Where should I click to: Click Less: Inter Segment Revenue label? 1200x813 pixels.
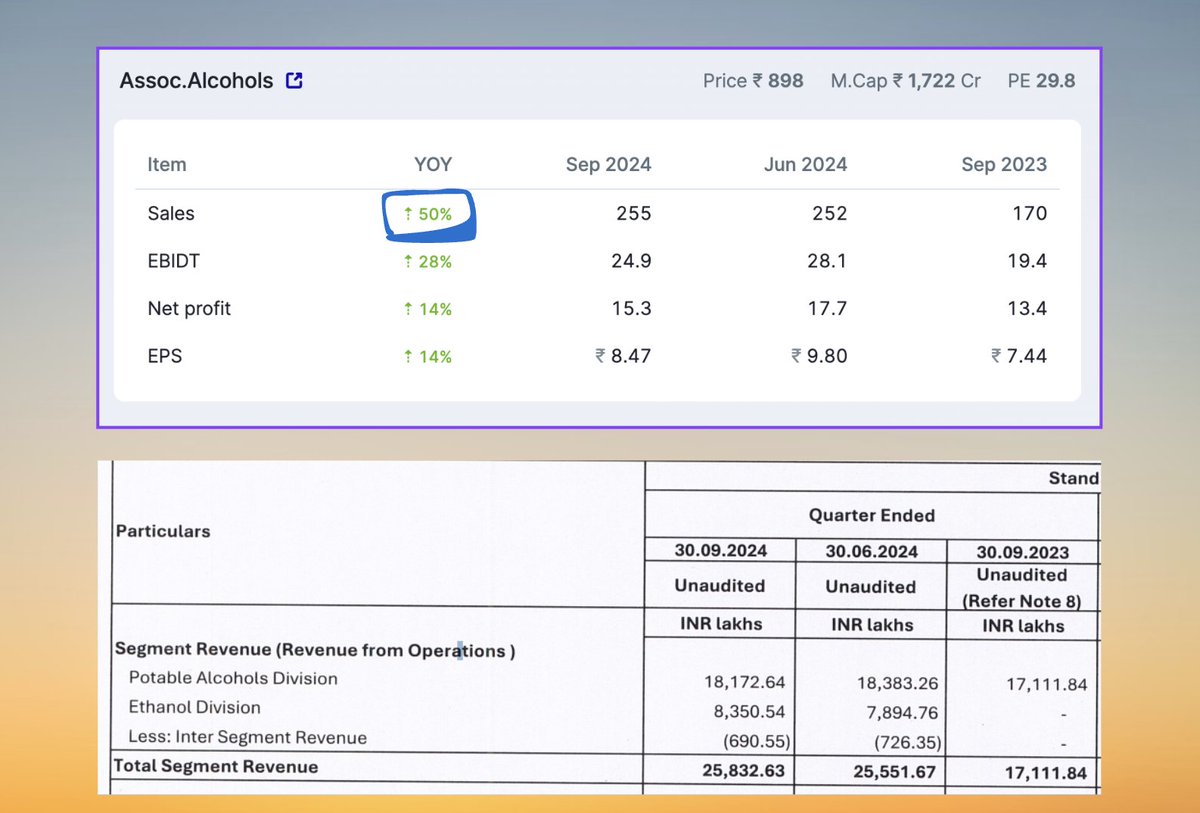point(248,738)
